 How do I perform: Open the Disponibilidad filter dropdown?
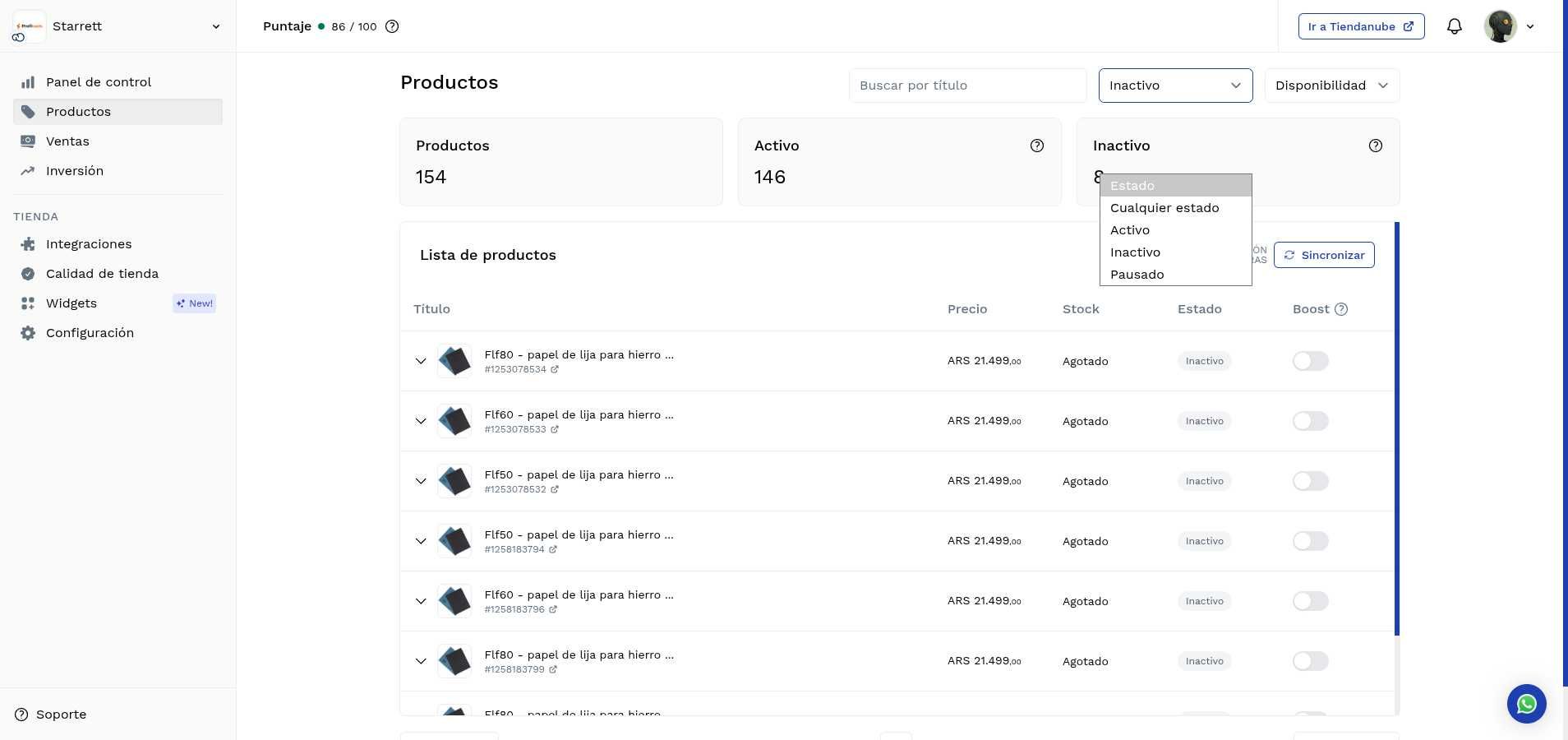[1331, 86]
